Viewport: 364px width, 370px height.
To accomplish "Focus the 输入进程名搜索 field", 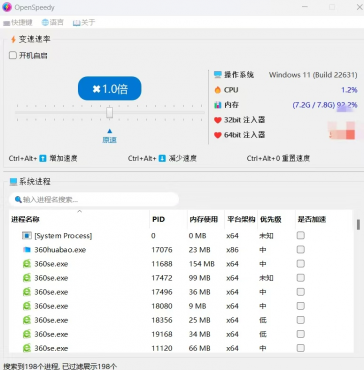I will [x=94, y=199].
